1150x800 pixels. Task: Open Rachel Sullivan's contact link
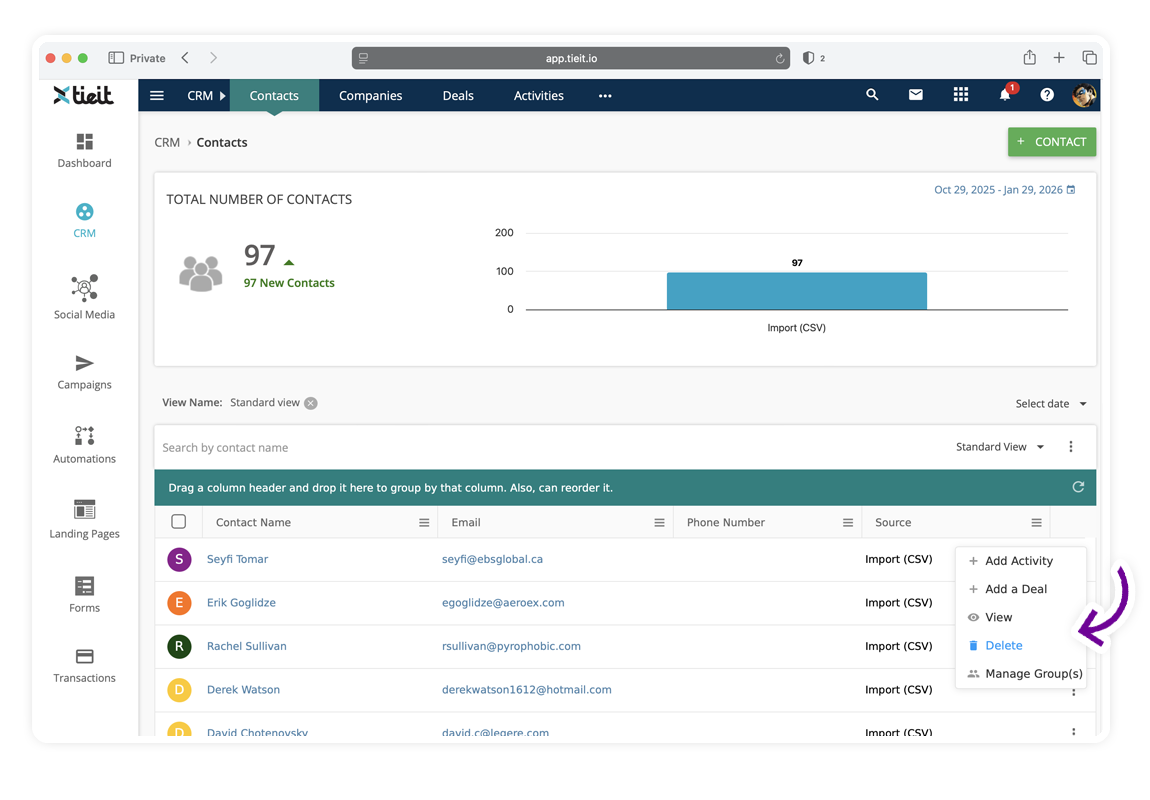(x=246, y=646)
